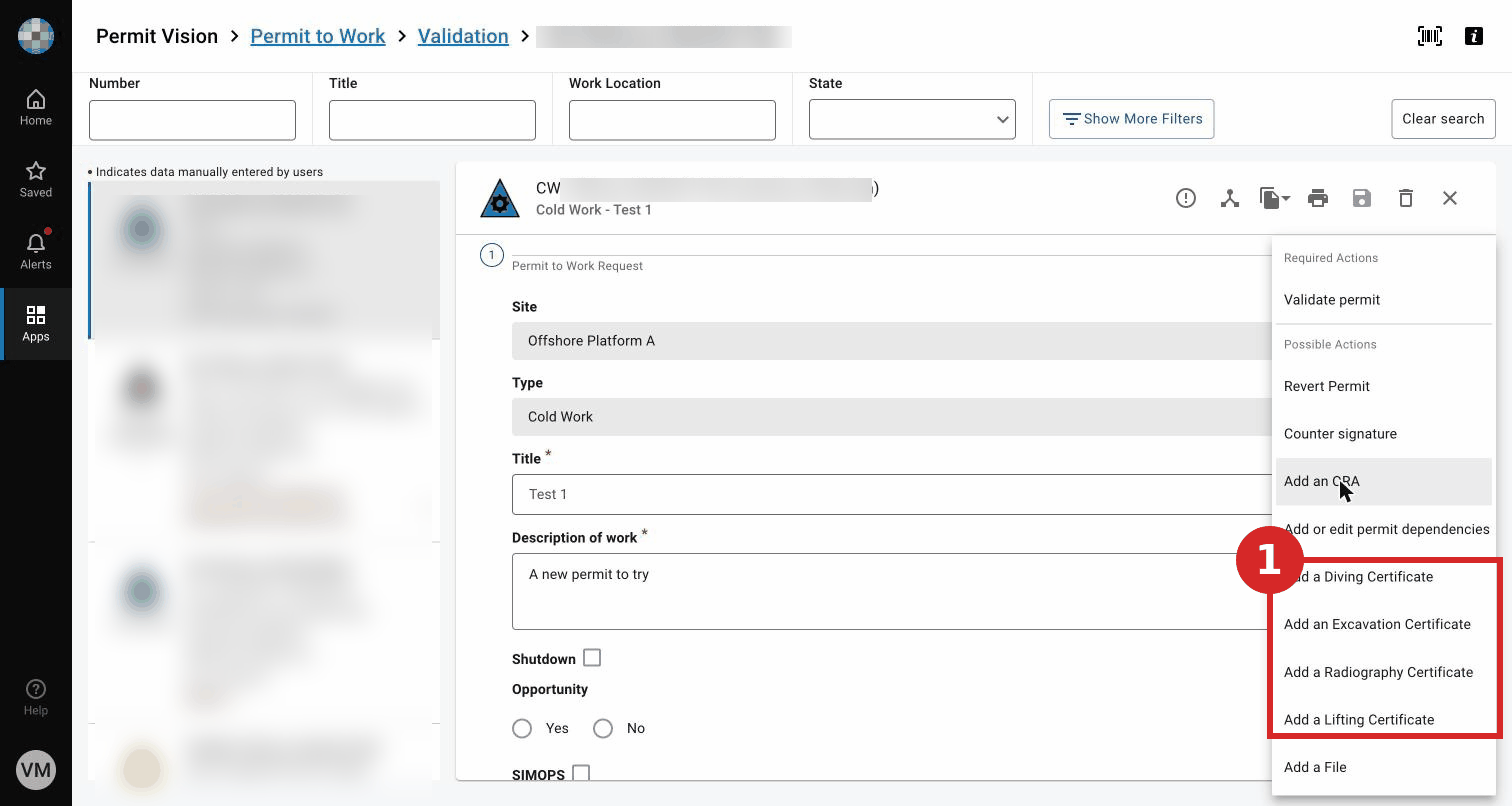Click step 1 circle of Permit Request

[x=492, y=256]
